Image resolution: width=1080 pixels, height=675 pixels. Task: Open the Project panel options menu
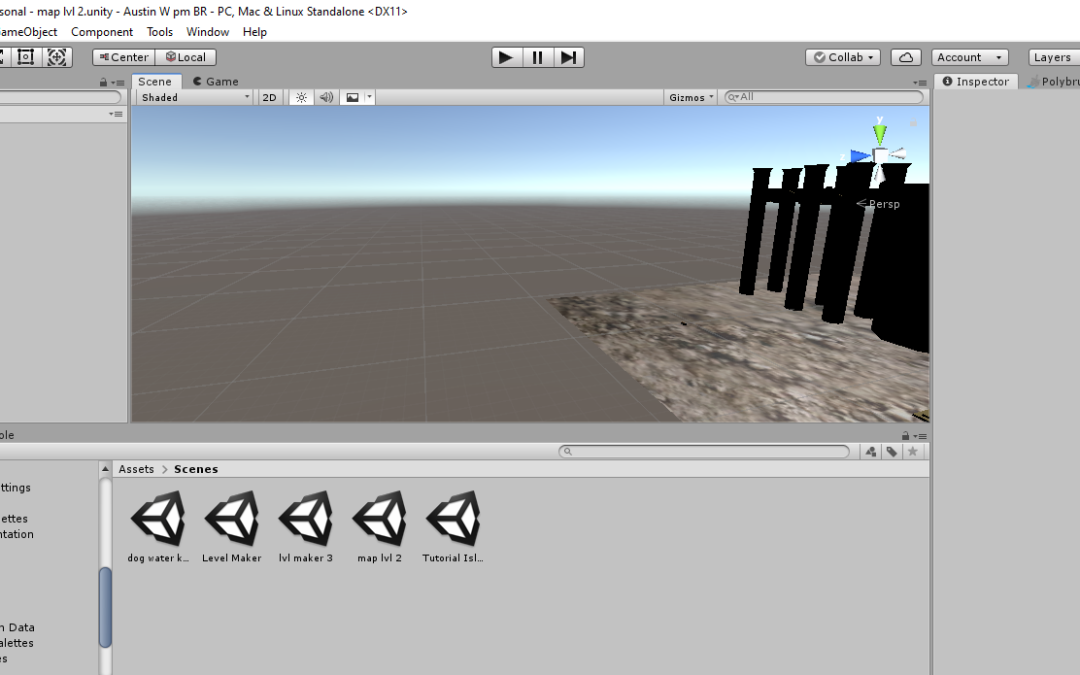click(x=920, y=436)
